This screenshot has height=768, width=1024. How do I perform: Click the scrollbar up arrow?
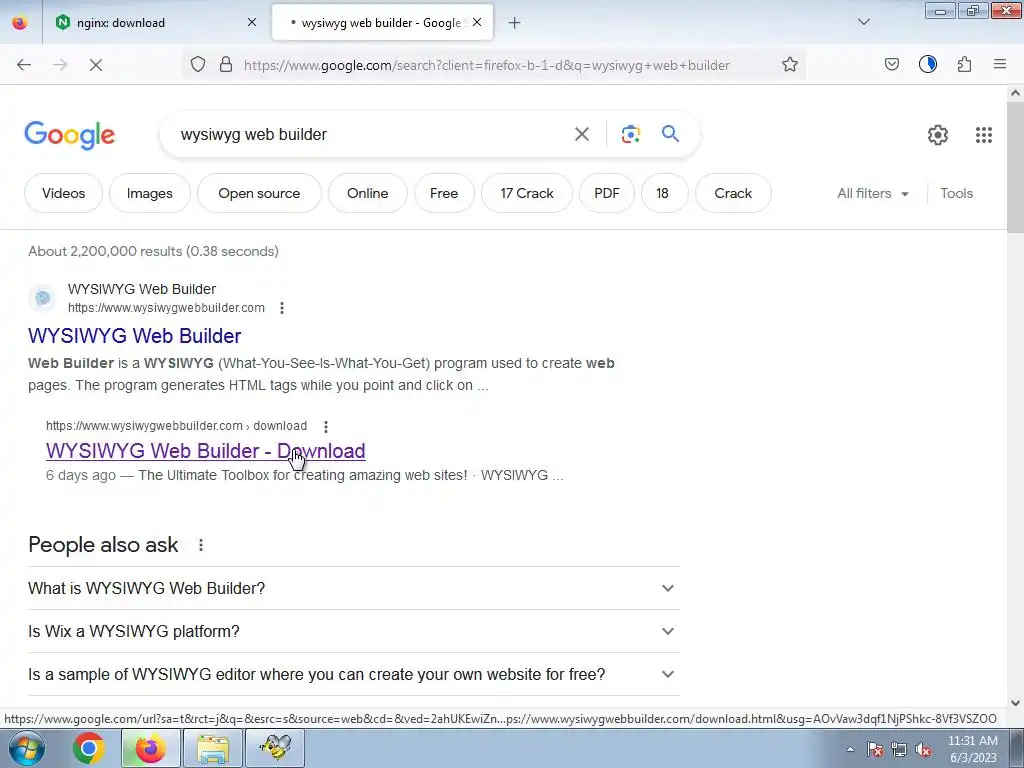coord(1015,93)
